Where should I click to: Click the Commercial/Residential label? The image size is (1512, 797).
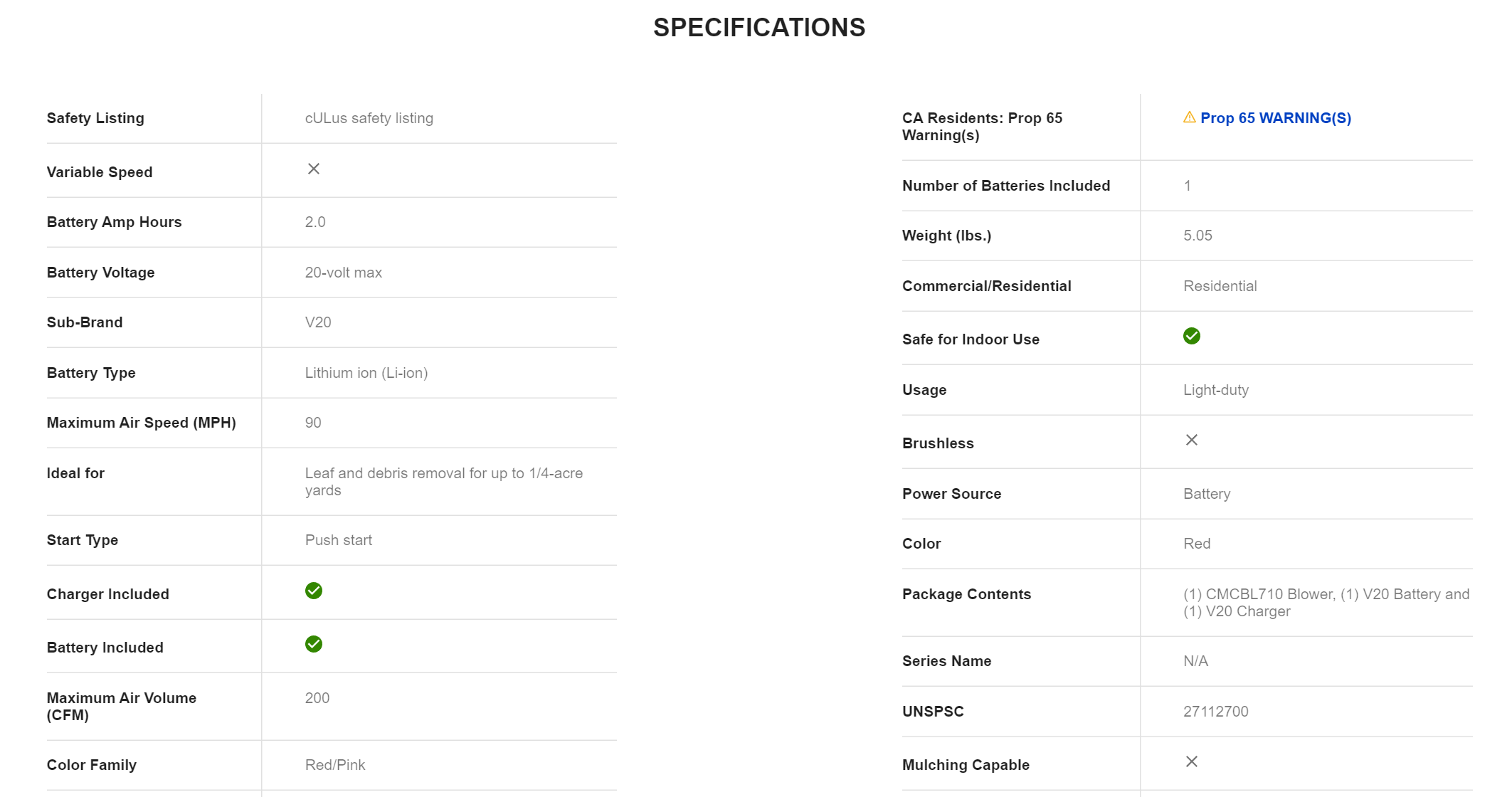(986, 286)
